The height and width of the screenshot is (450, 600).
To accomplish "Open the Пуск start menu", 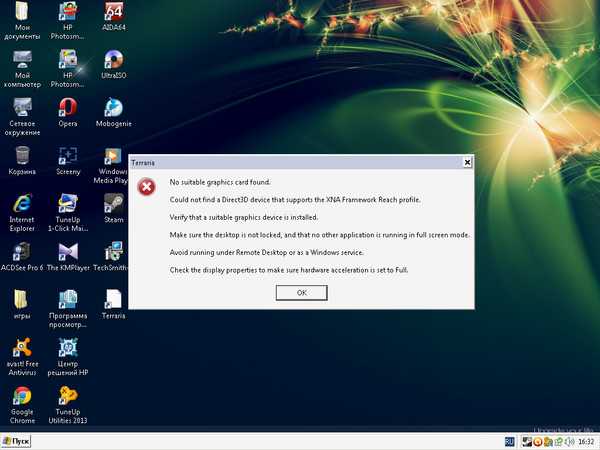I will point(16,442).
